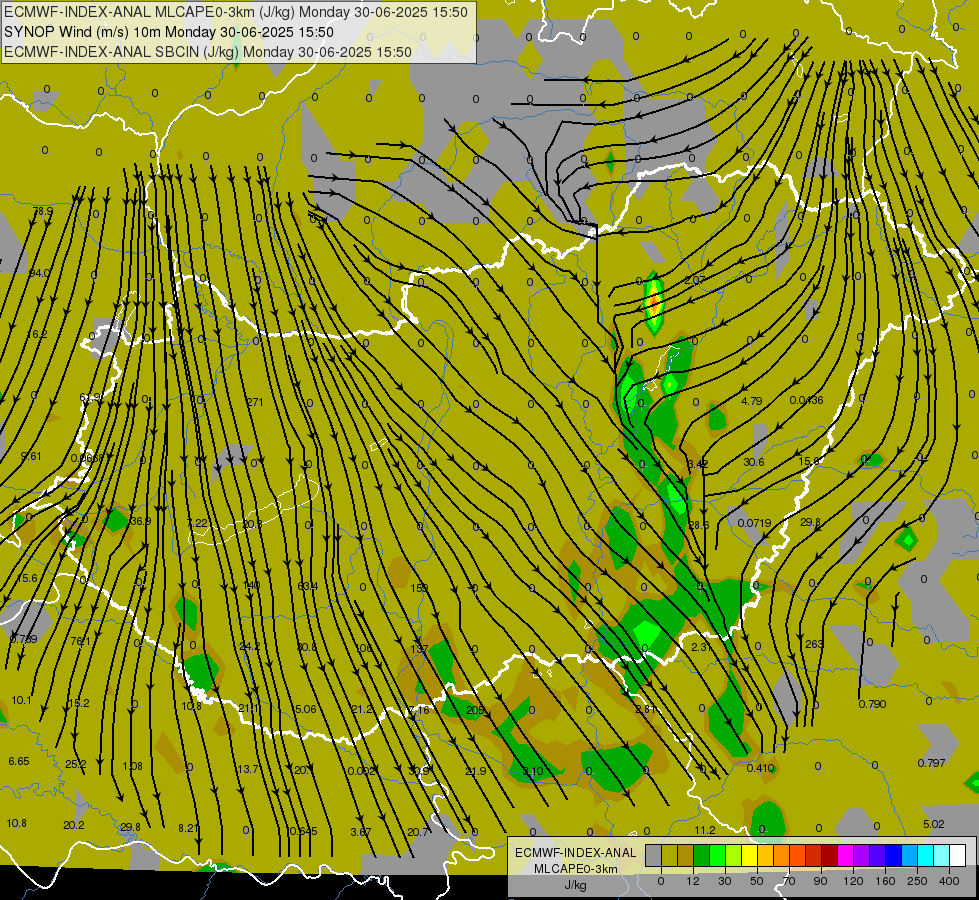Click the legend scale value 90
979x900 pixels.
coord(820,881)
